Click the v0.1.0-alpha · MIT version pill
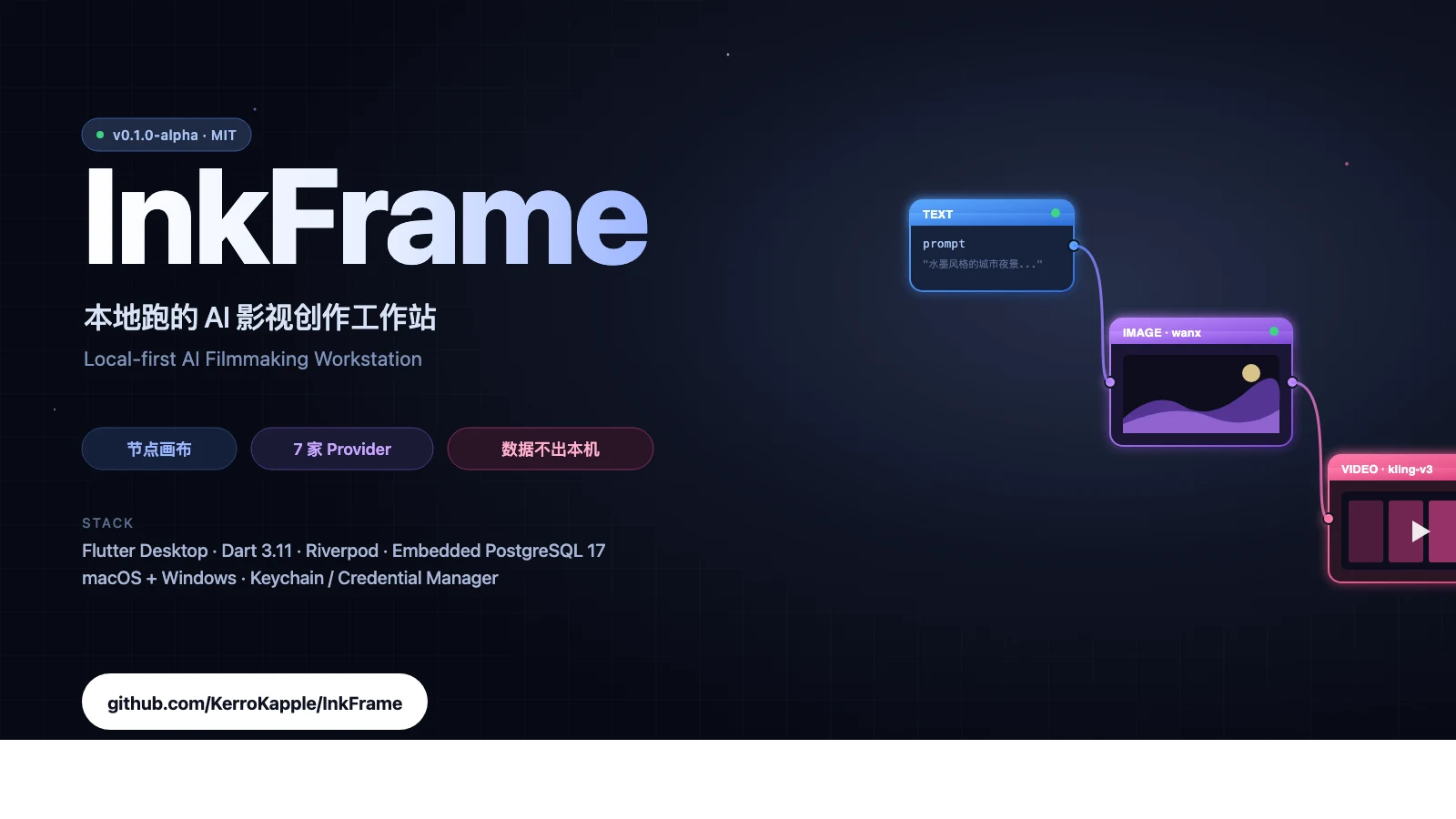 point(166,135)
